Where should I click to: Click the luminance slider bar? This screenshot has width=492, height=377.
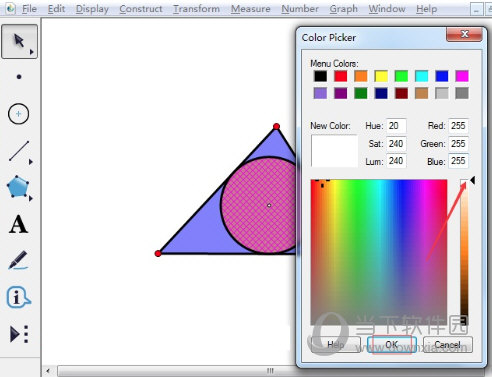464,252
